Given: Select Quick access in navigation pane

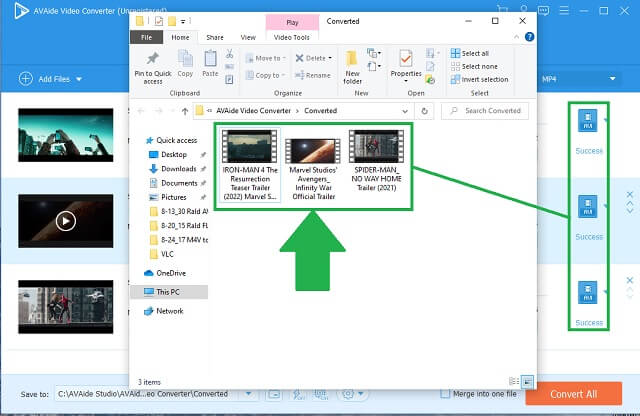Looking at the screenshot, I should (171, 140).
